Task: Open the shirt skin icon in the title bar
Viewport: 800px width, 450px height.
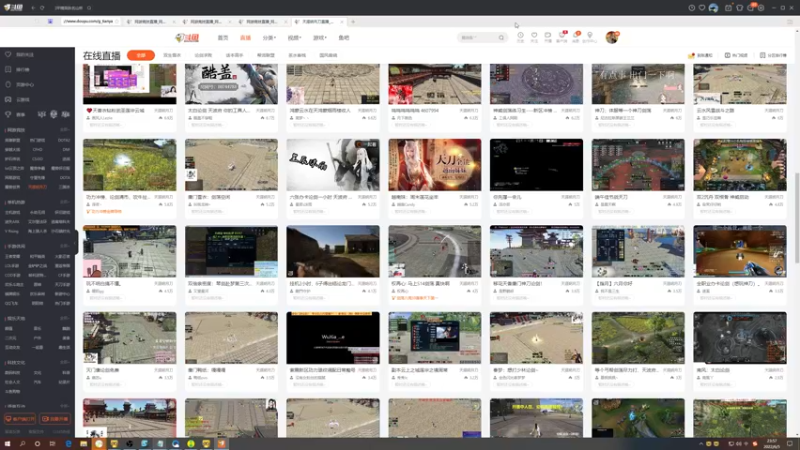Action: (x=739, y=8)
